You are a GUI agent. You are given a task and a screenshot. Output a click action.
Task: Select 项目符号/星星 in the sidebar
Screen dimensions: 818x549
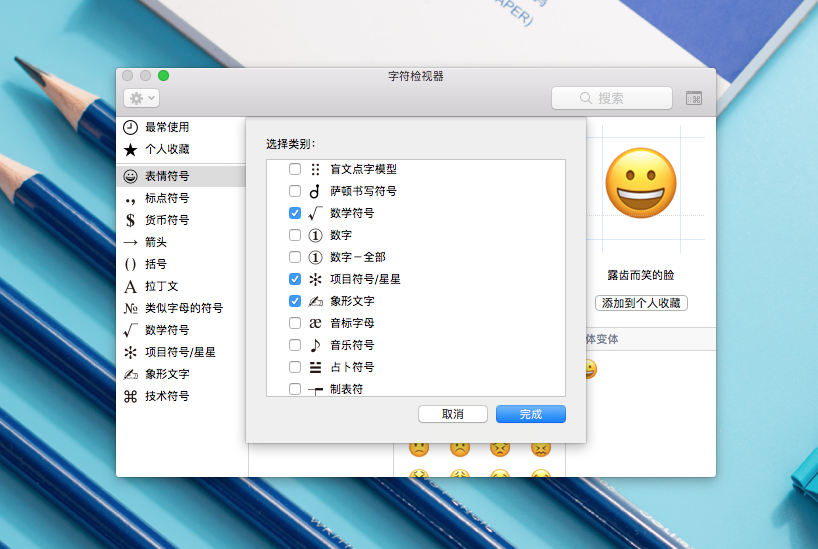click(x=183, y=352)
